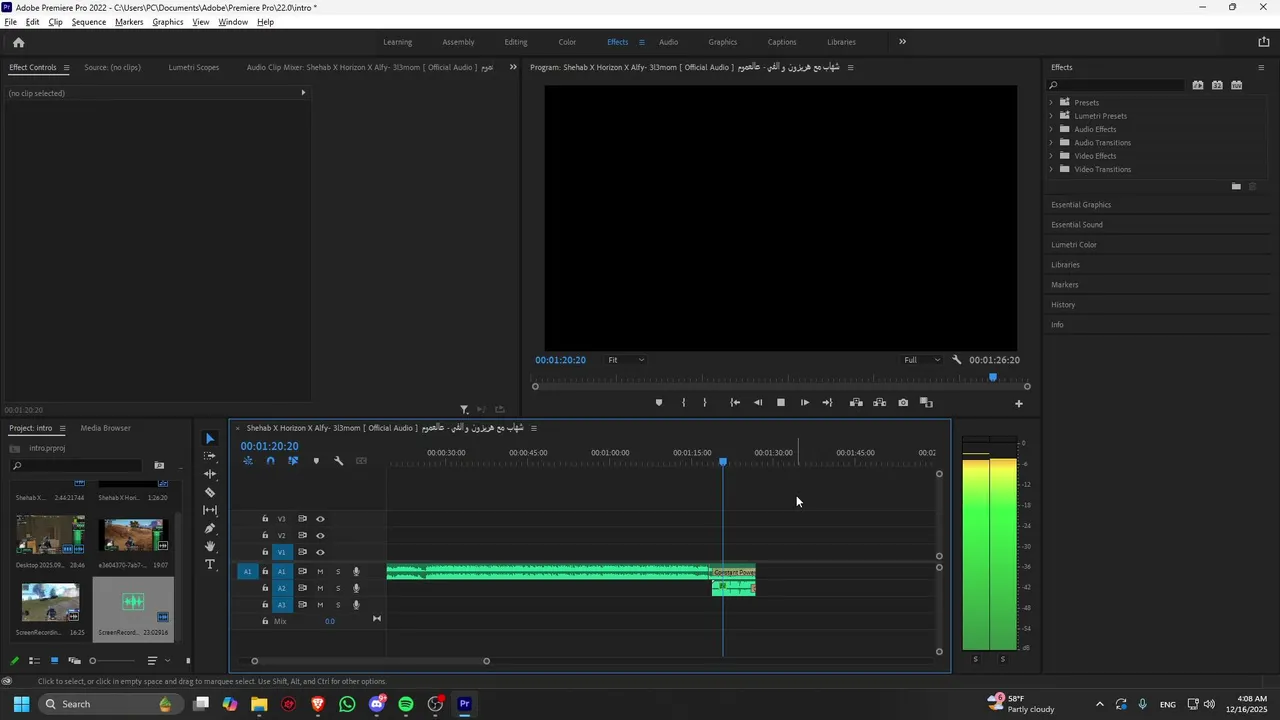
Task: Show more workspaces double chevron
Action: pyautogui.click(x=902, y=42)
